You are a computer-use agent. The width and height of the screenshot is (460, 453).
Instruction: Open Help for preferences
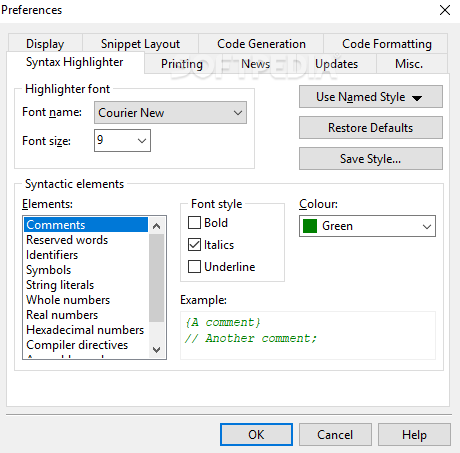click(414, 435)
